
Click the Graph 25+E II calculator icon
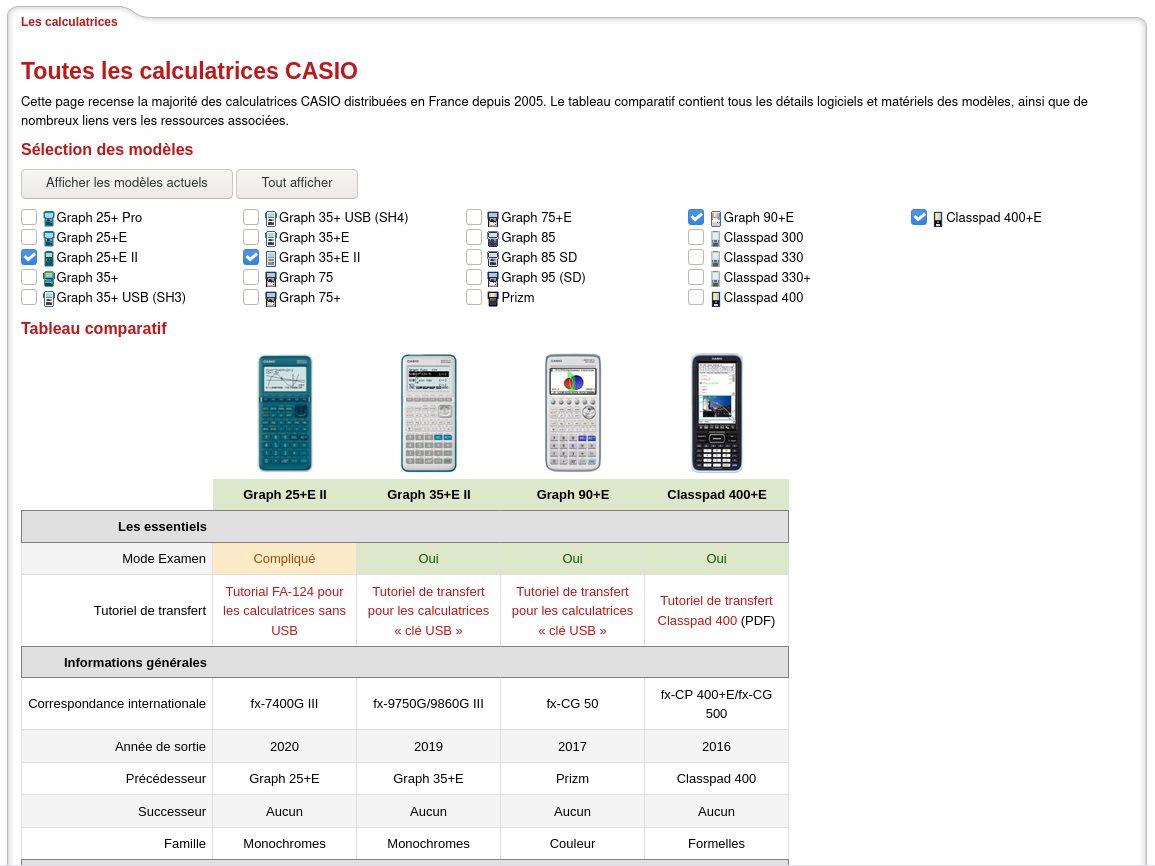pos(49,258)
